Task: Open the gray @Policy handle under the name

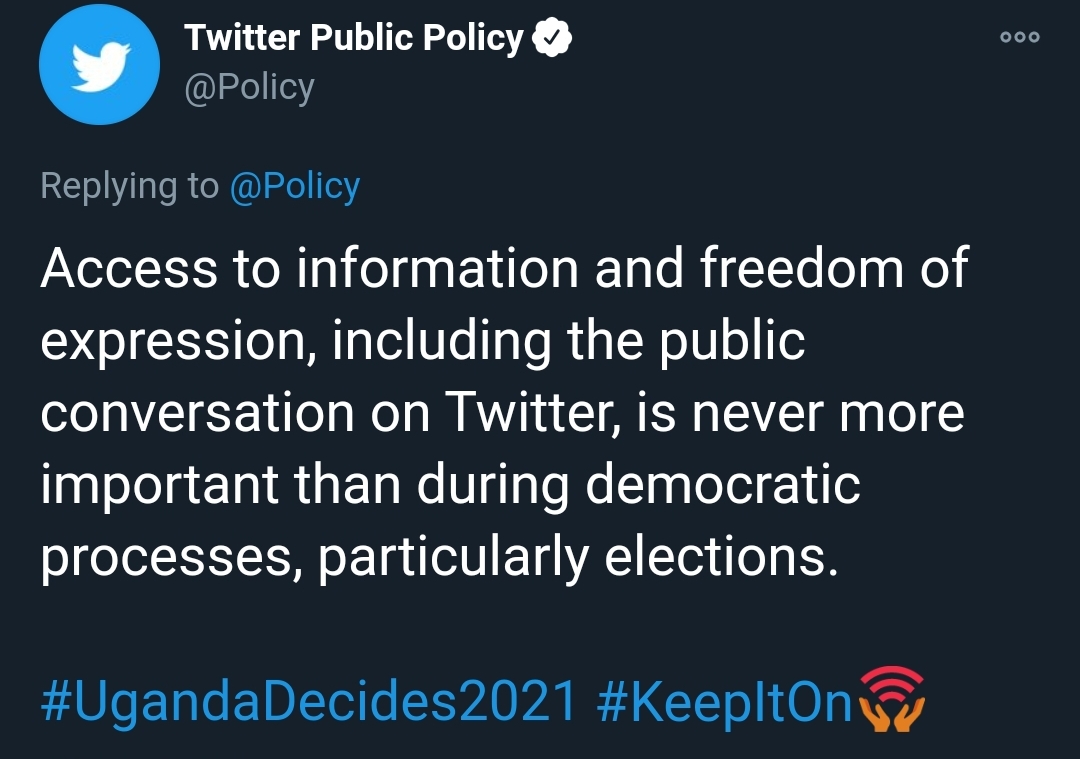Action: click(x=249, y=87)
